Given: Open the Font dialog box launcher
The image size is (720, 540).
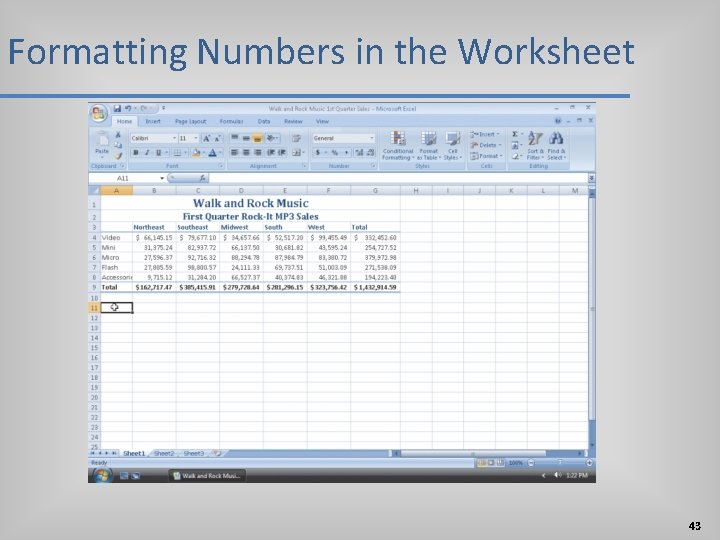Looking at the screenshot, I should point(221,166).
